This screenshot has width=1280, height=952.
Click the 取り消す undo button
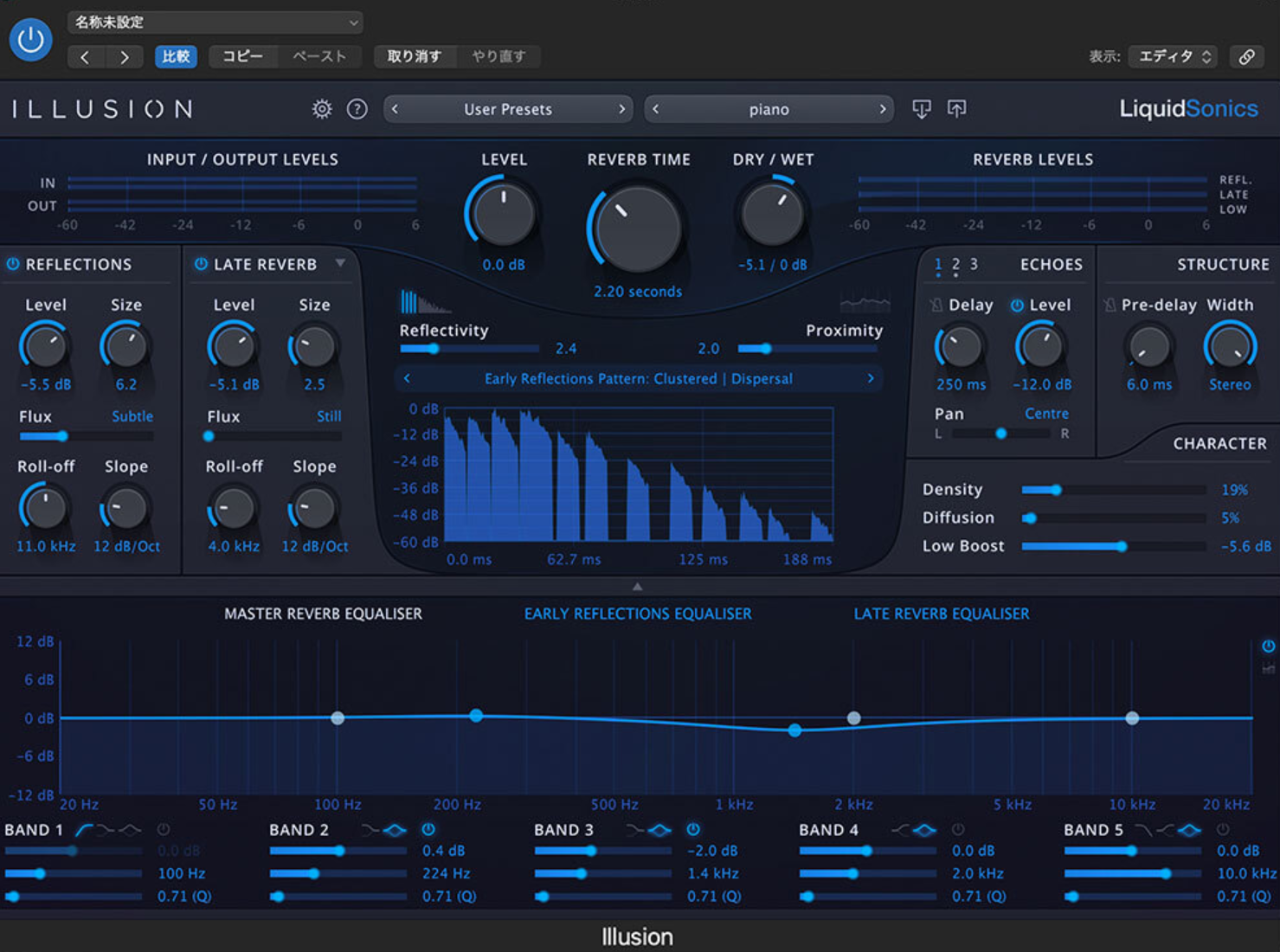(x=414, y=57)
